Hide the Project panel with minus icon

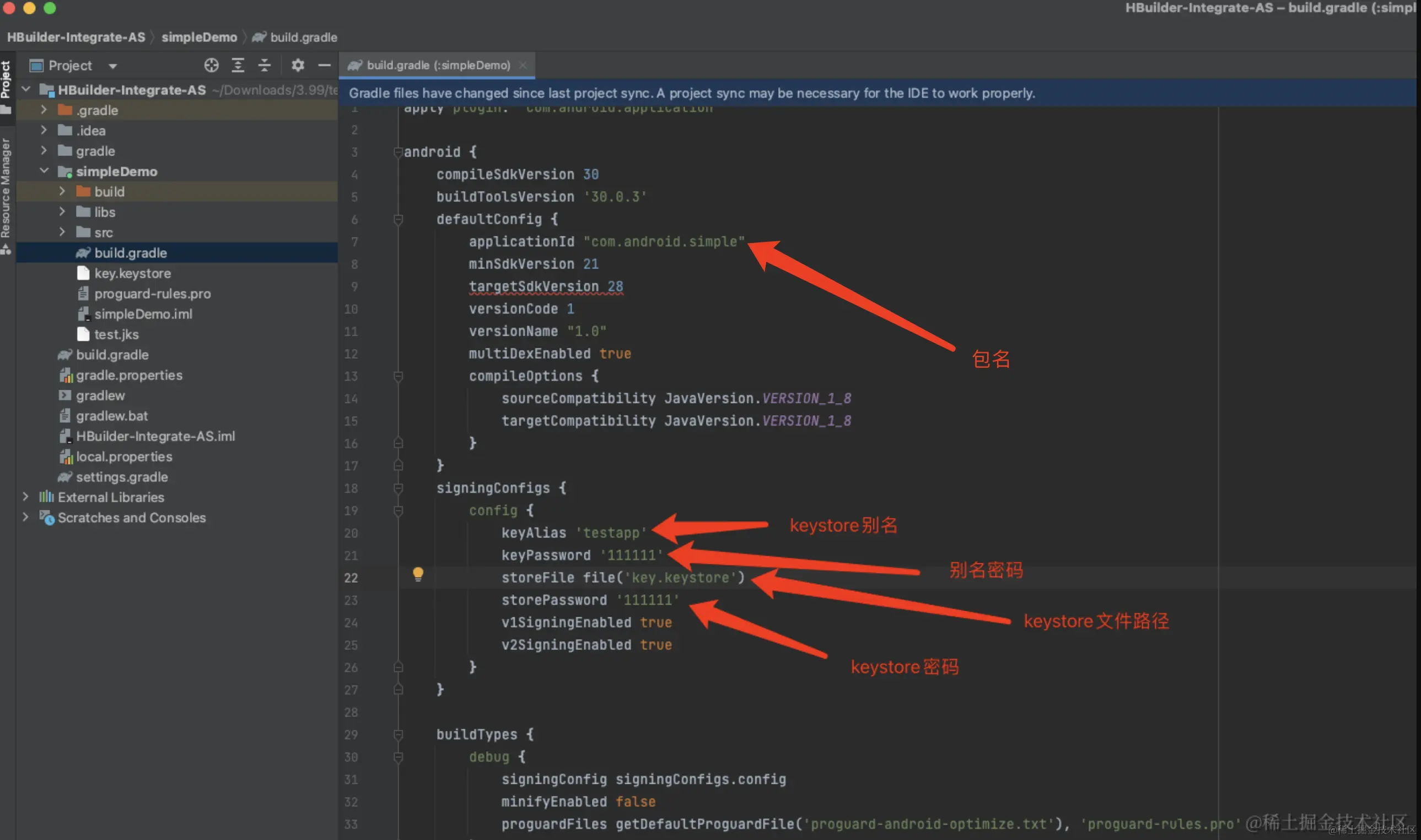[324, 66]
